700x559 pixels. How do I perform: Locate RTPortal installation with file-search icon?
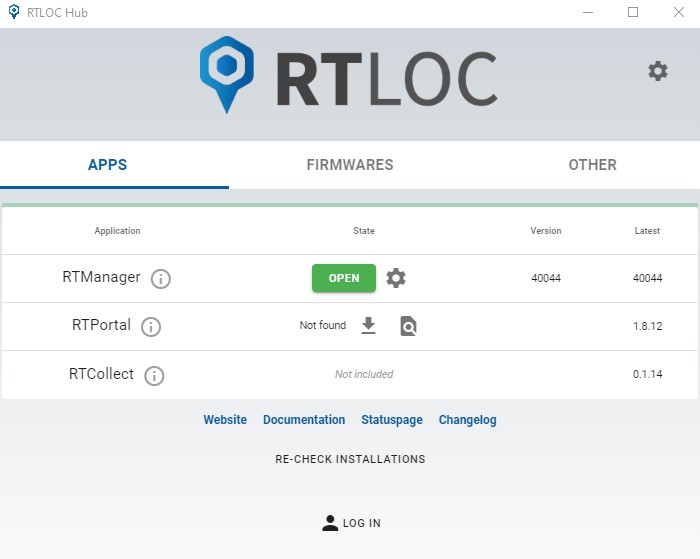[x=408, y=326]
